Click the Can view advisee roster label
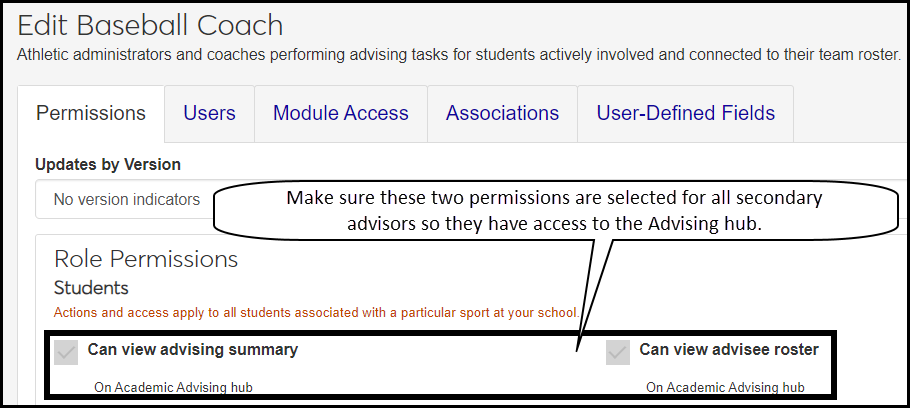 [x=729, y=350]
